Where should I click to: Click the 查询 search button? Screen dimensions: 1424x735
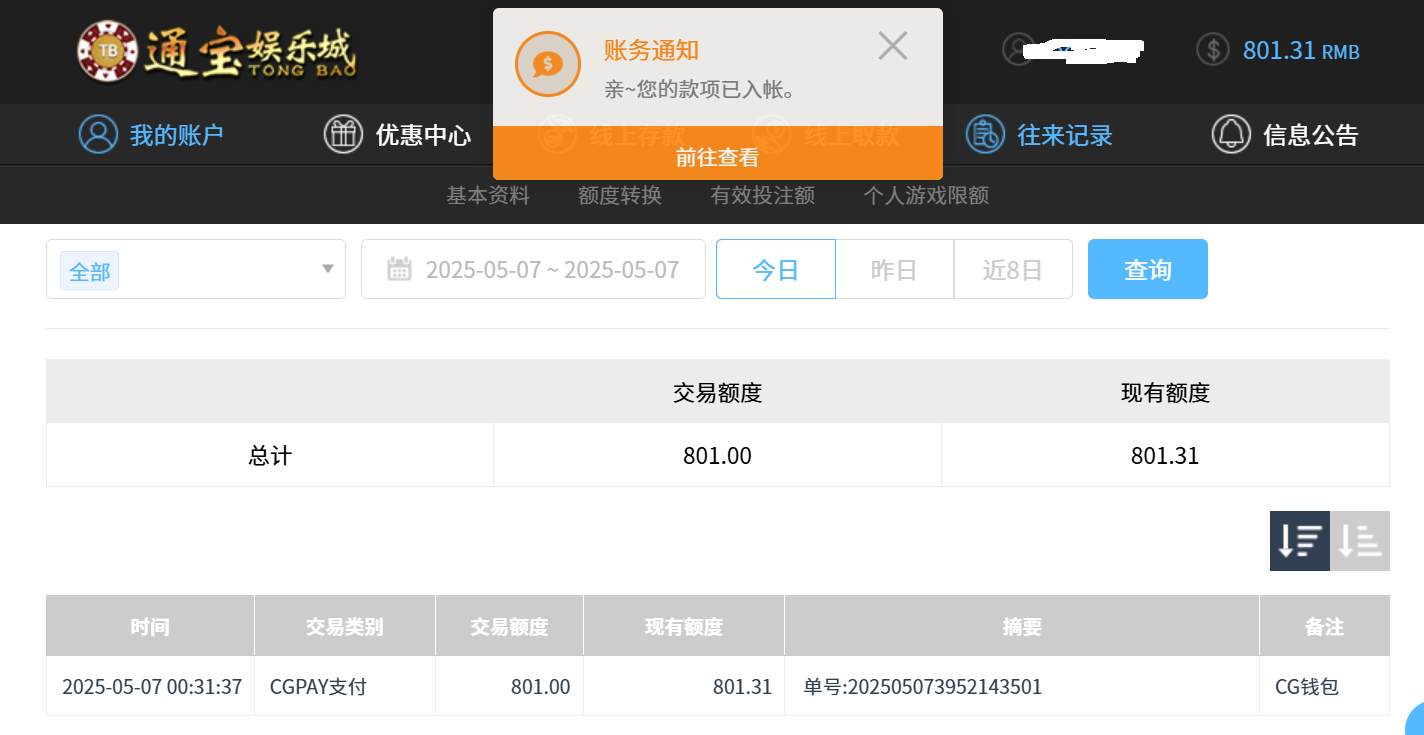(x=1147, y=269)
